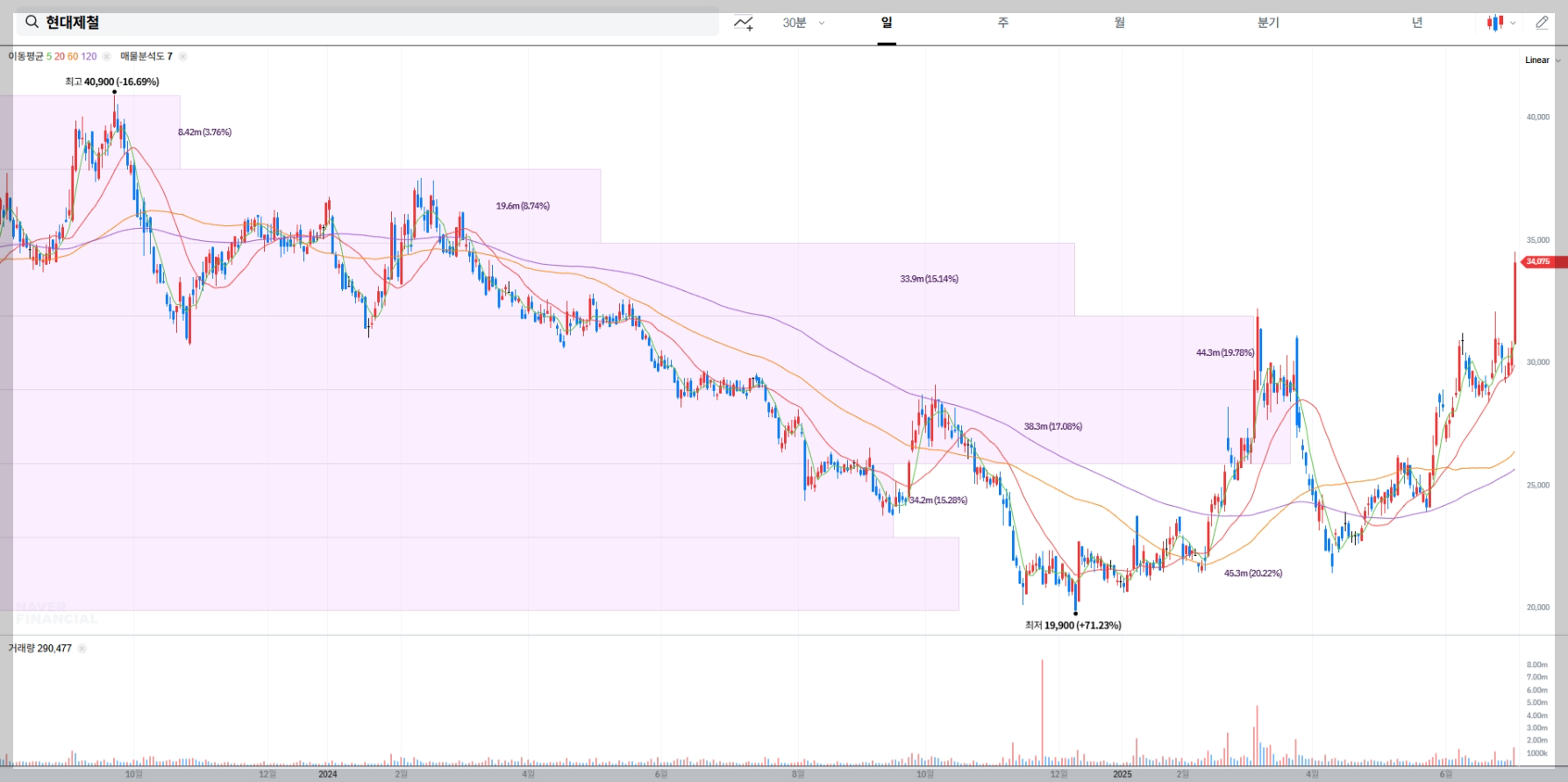Click the 40,000 price axis label
The width and height of the screenshot is (1568, 782).
pyautogui.click(x=1538, y=117)
